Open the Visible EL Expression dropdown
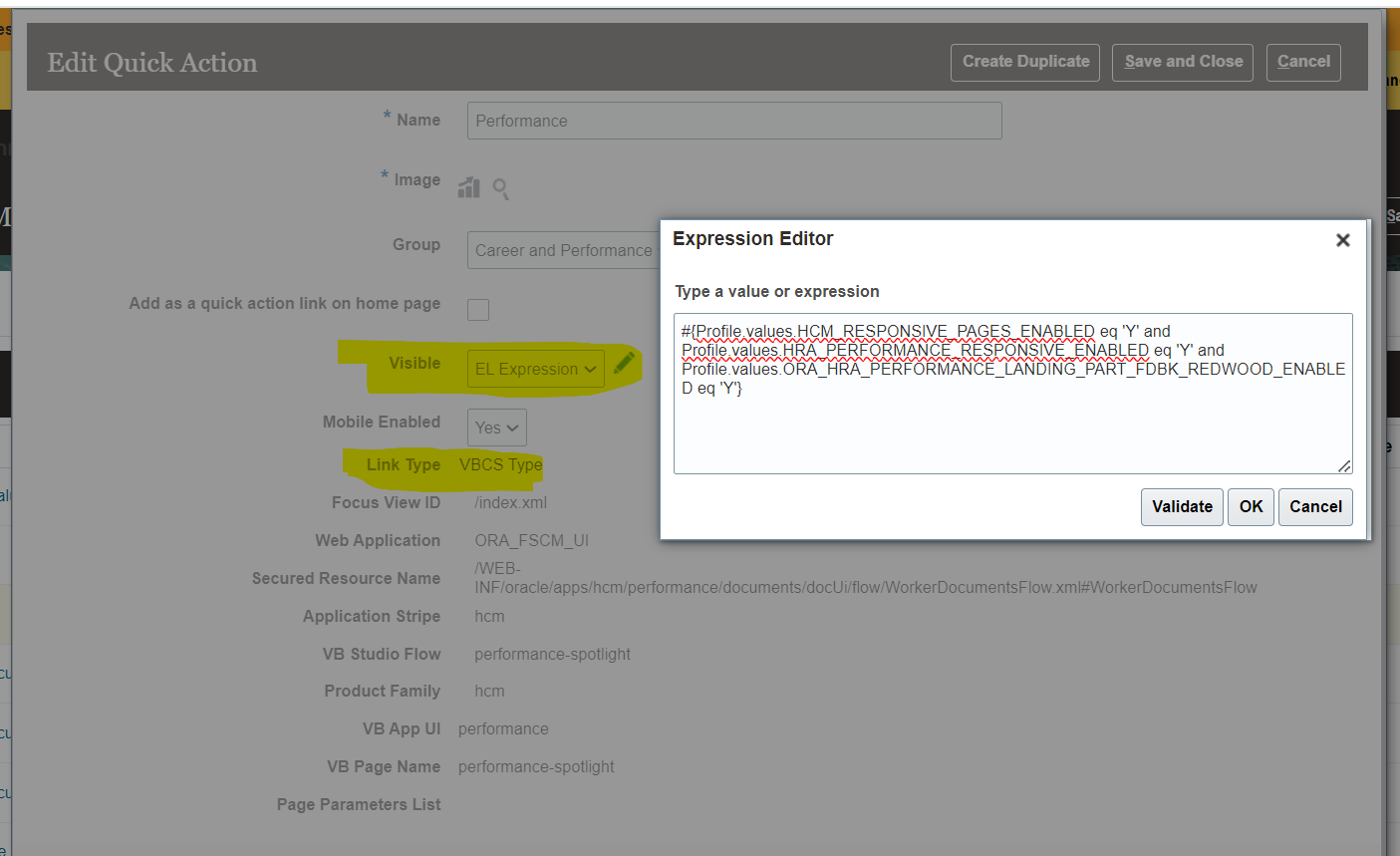This screenshot has width=1400, height=856. (535, 368)
